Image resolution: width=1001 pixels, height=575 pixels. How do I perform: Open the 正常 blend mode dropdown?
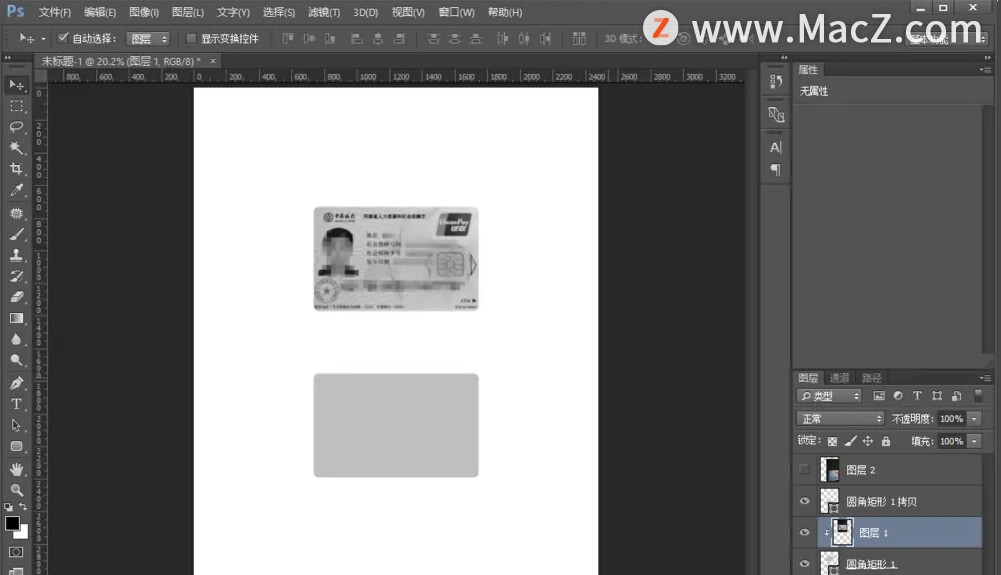click(x=840, y=418)
